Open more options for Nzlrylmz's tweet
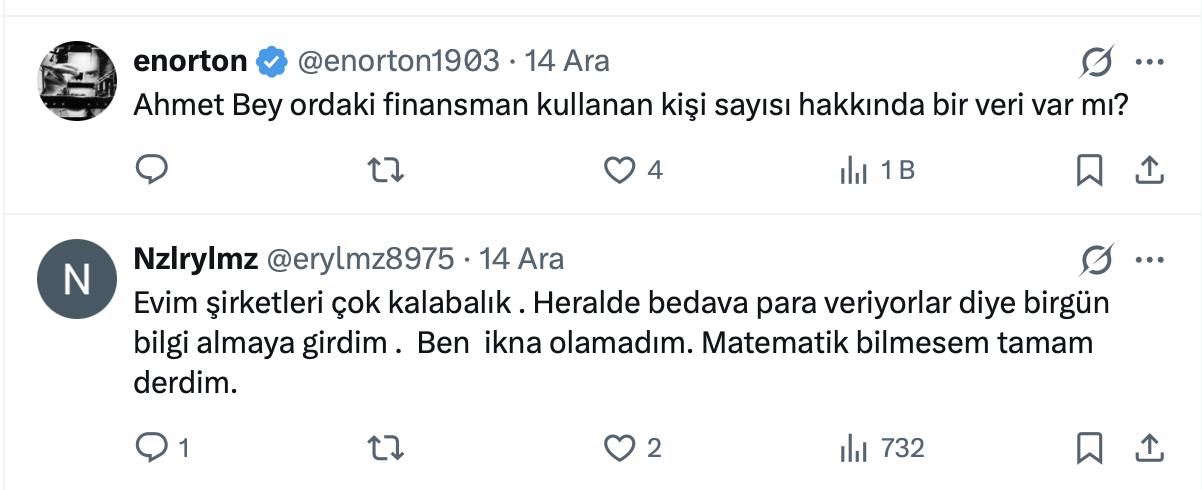 (1149, 261)
